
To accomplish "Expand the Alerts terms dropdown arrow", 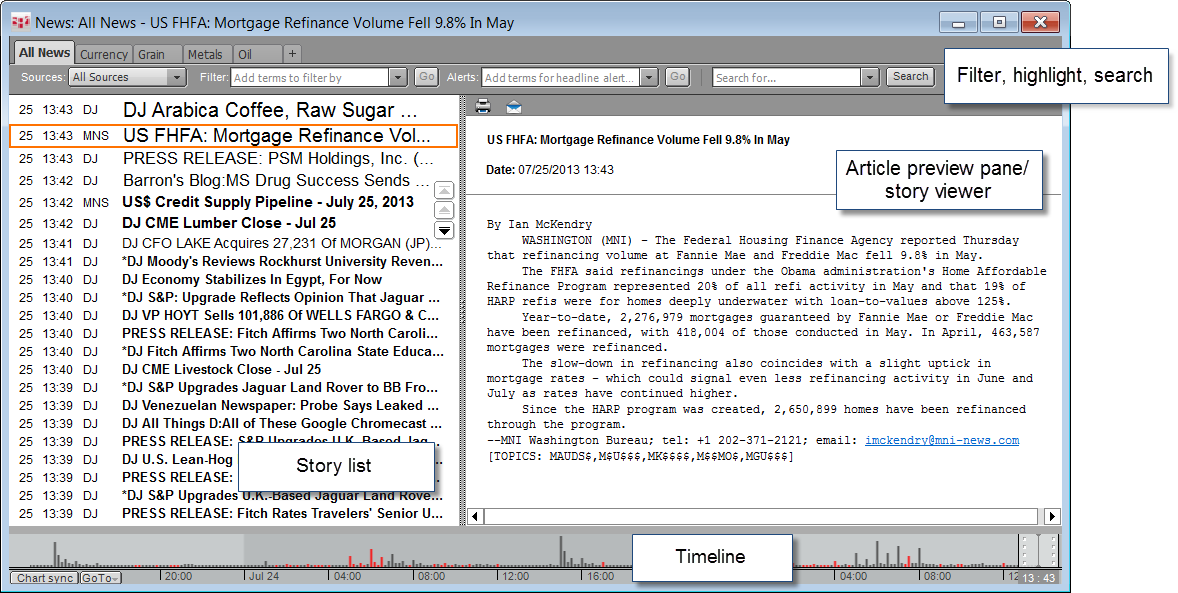I will coord(648,77).
